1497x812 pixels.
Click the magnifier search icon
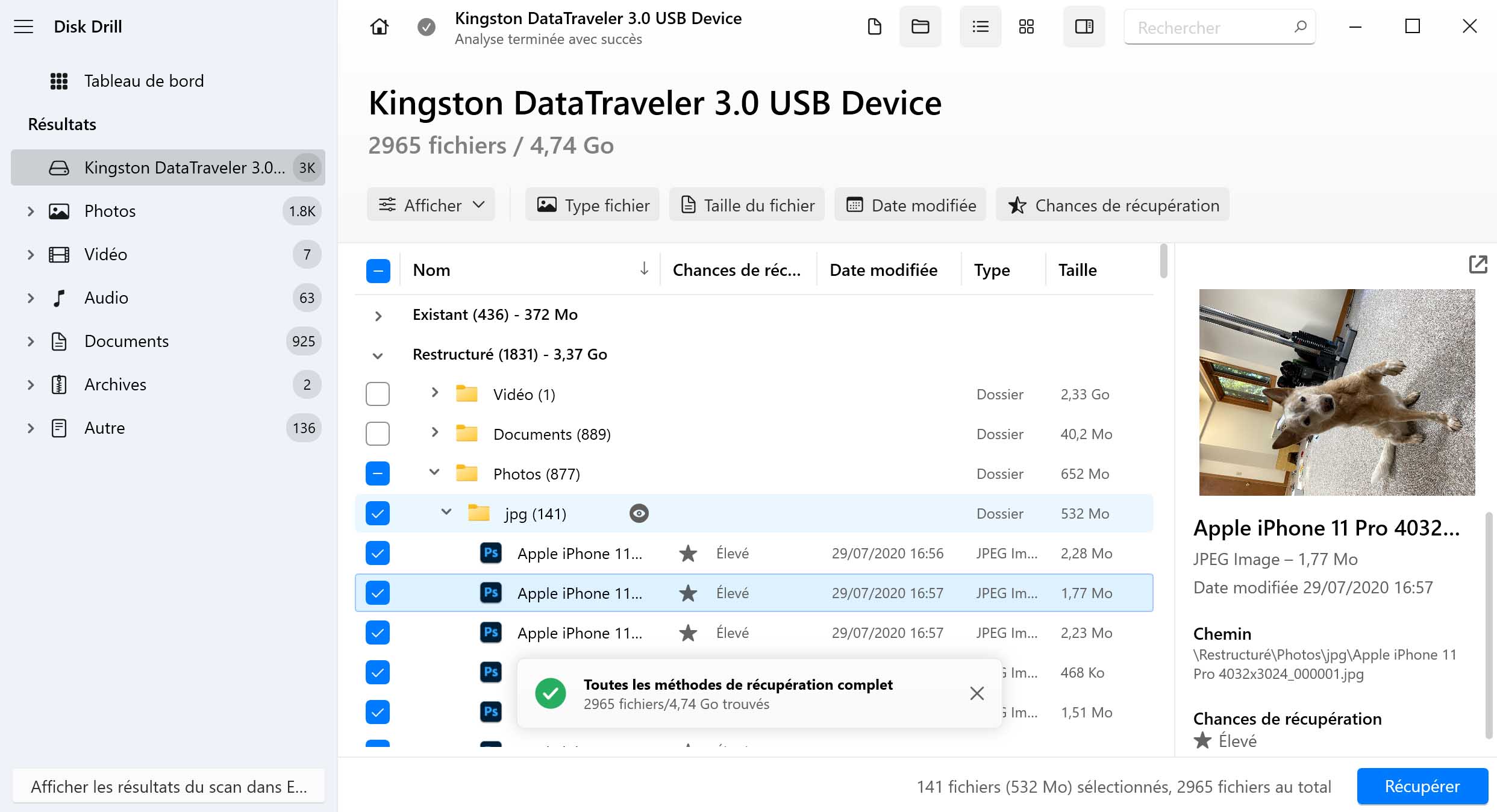pos(1300,27)
